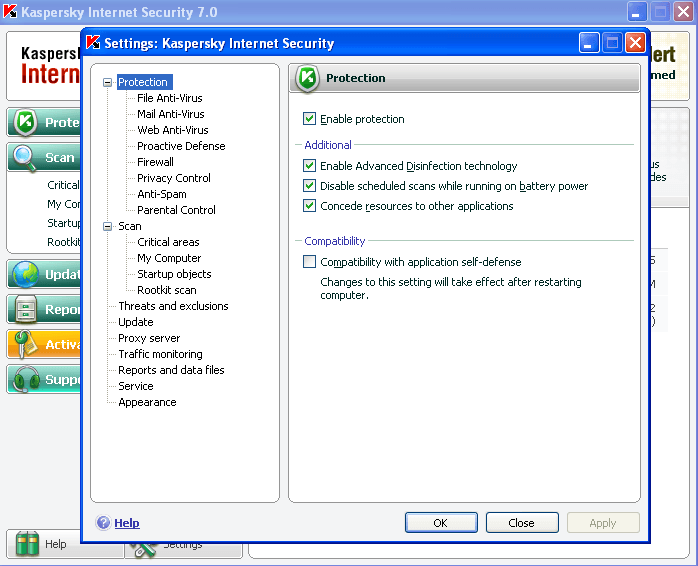Select Service in settings tree
Image resolution: width=698 pixels, height=566 pixels.
[136, 386]
